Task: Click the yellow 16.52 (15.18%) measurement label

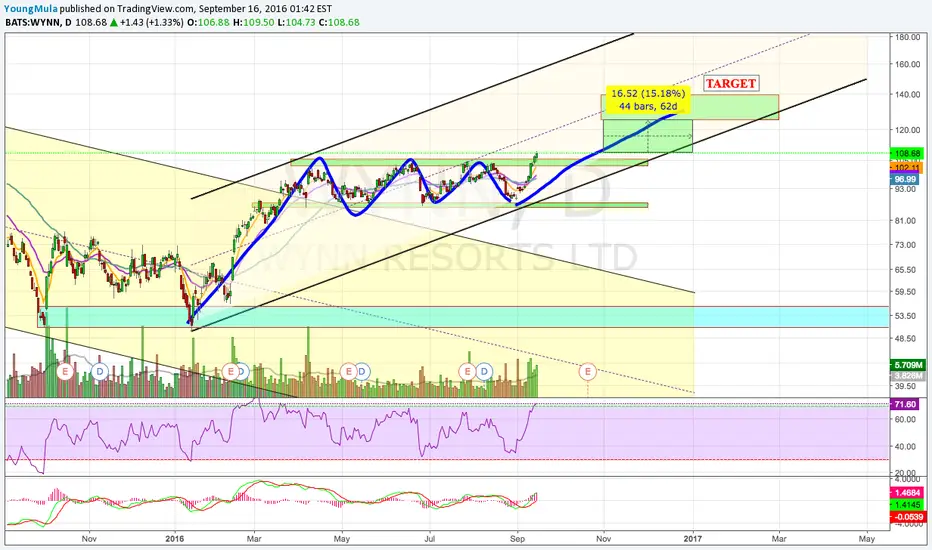Action: coord(647,100)
